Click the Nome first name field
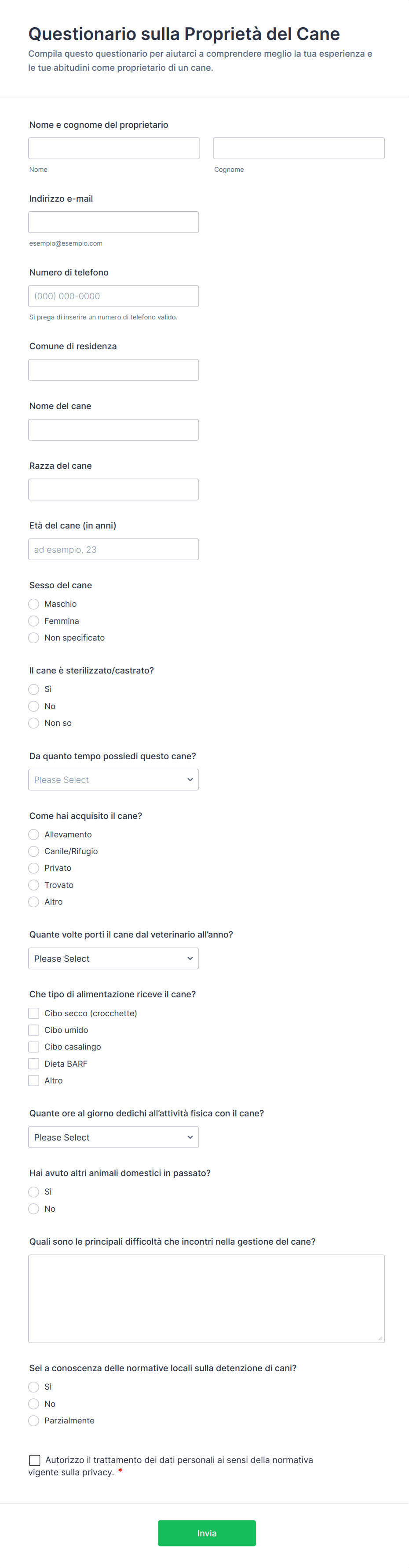 [x=114, y=148]
